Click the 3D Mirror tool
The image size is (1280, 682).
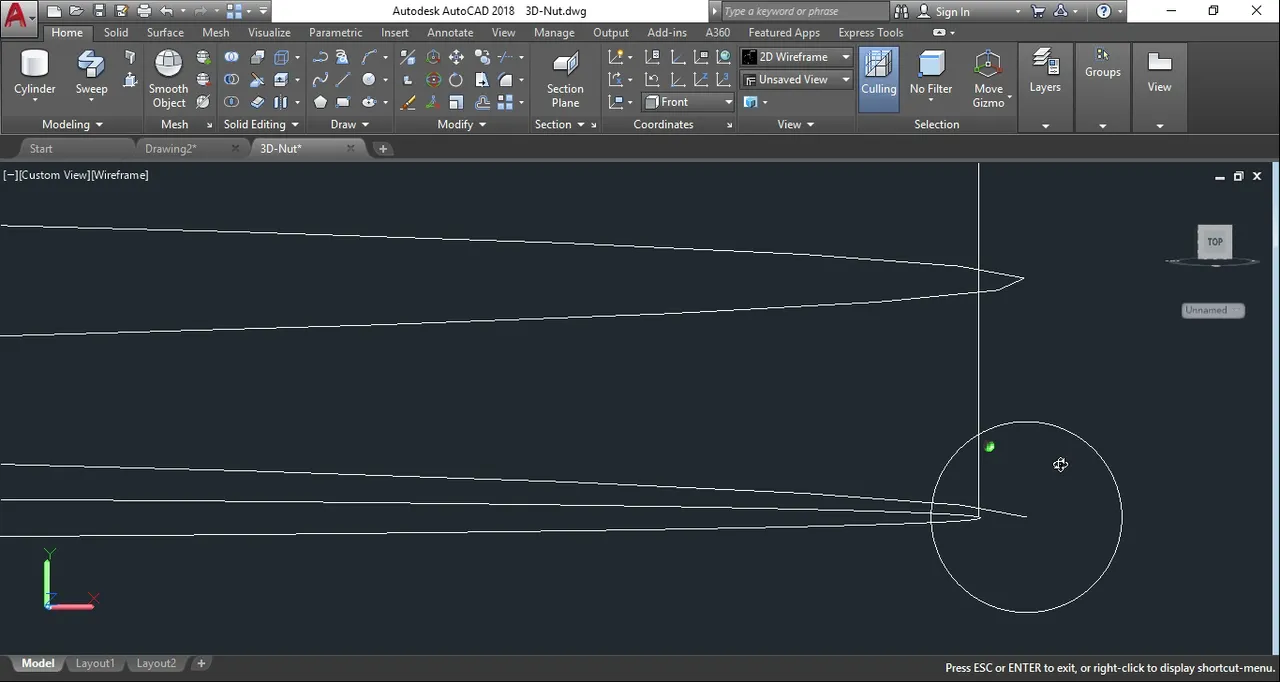coord(408,57)
